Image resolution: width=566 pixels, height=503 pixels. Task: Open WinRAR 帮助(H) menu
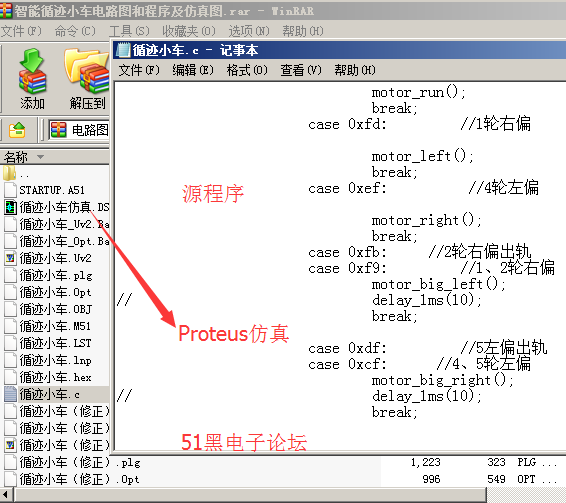(303, 31)
